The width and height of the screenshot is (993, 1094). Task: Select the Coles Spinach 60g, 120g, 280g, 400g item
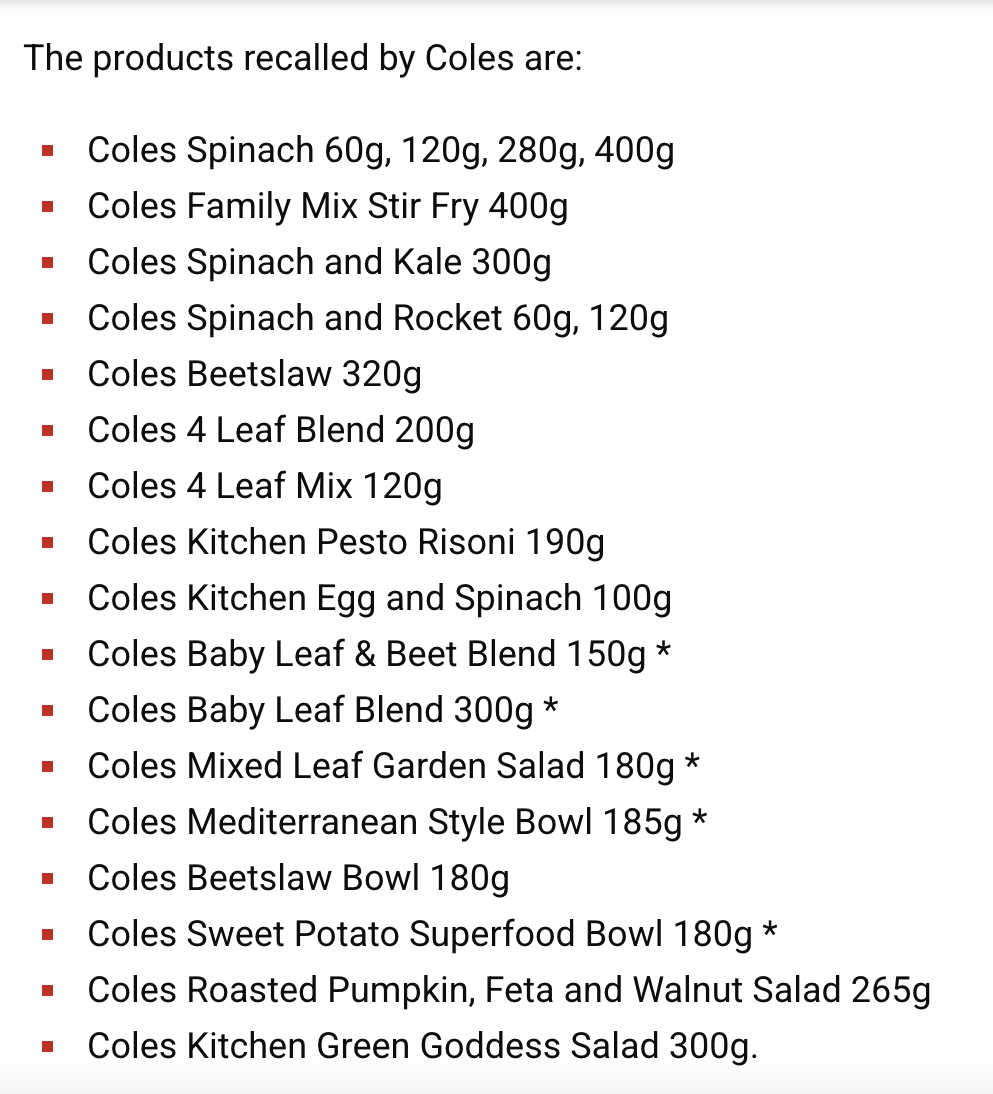tap(381, 151)
